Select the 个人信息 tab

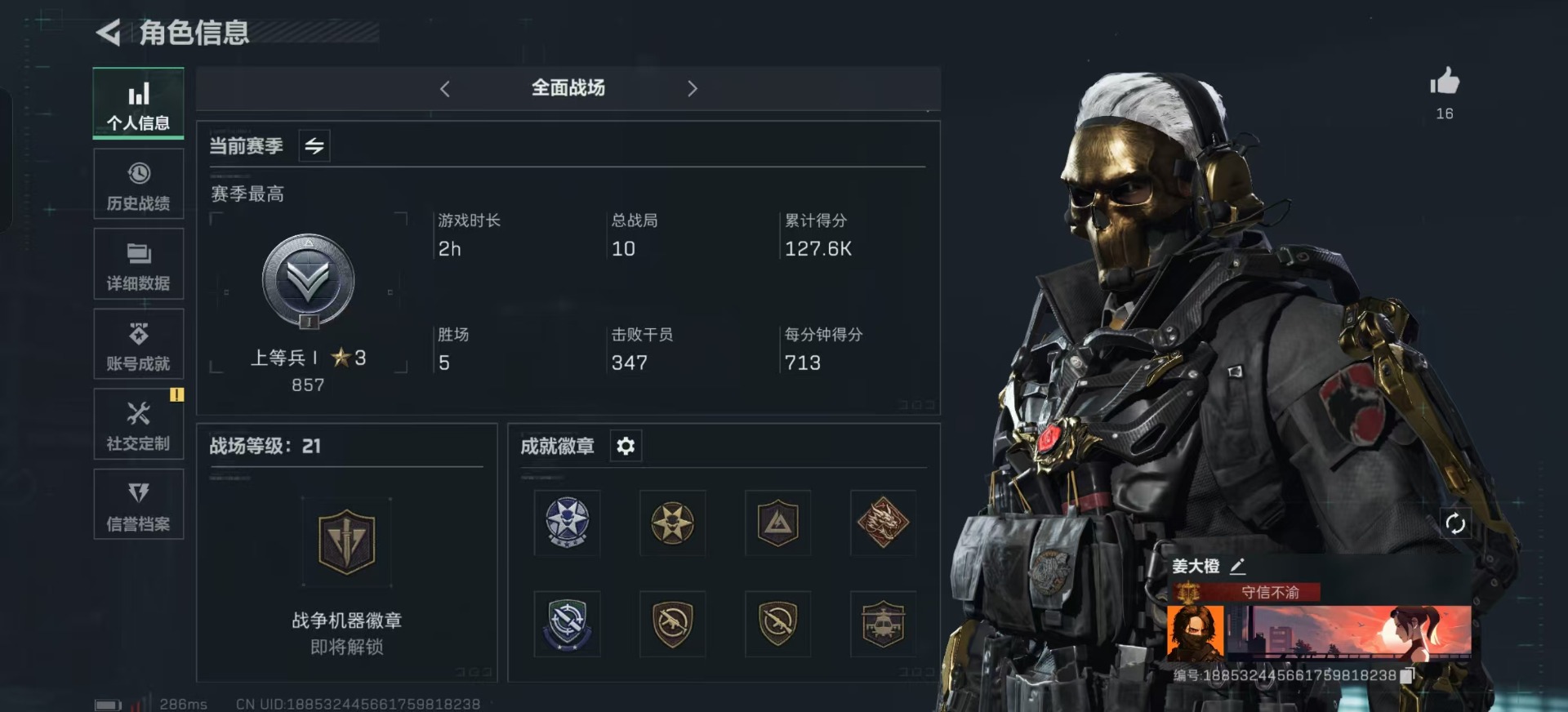pos(139,104)
